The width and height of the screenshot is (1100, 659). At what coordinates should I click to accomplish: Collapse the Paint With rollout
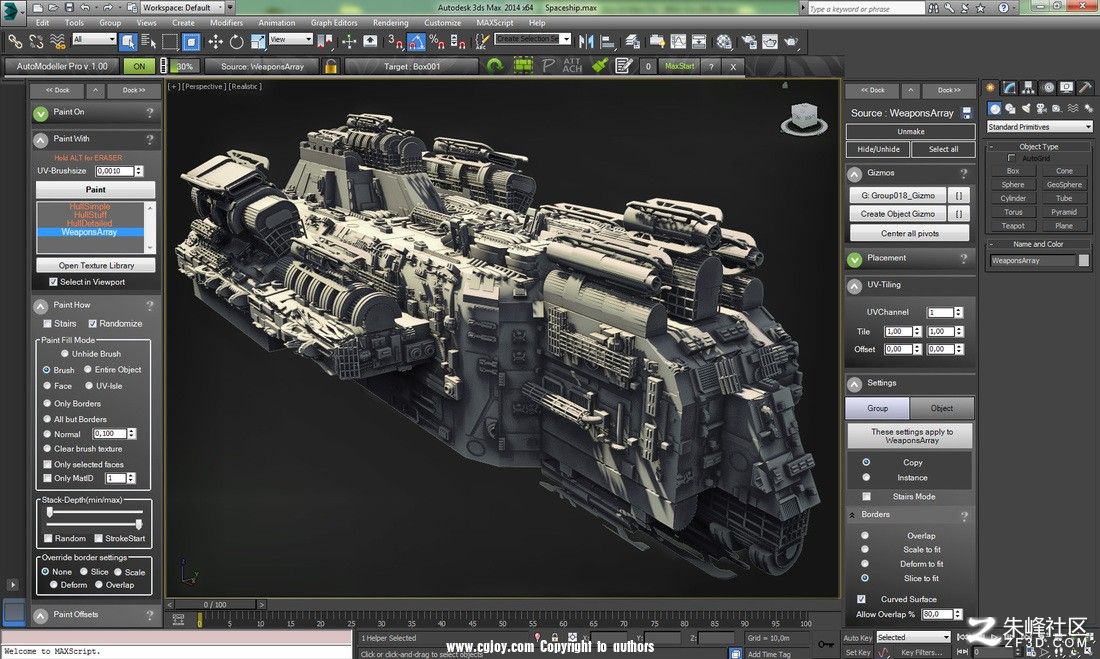tap(41, 140)
